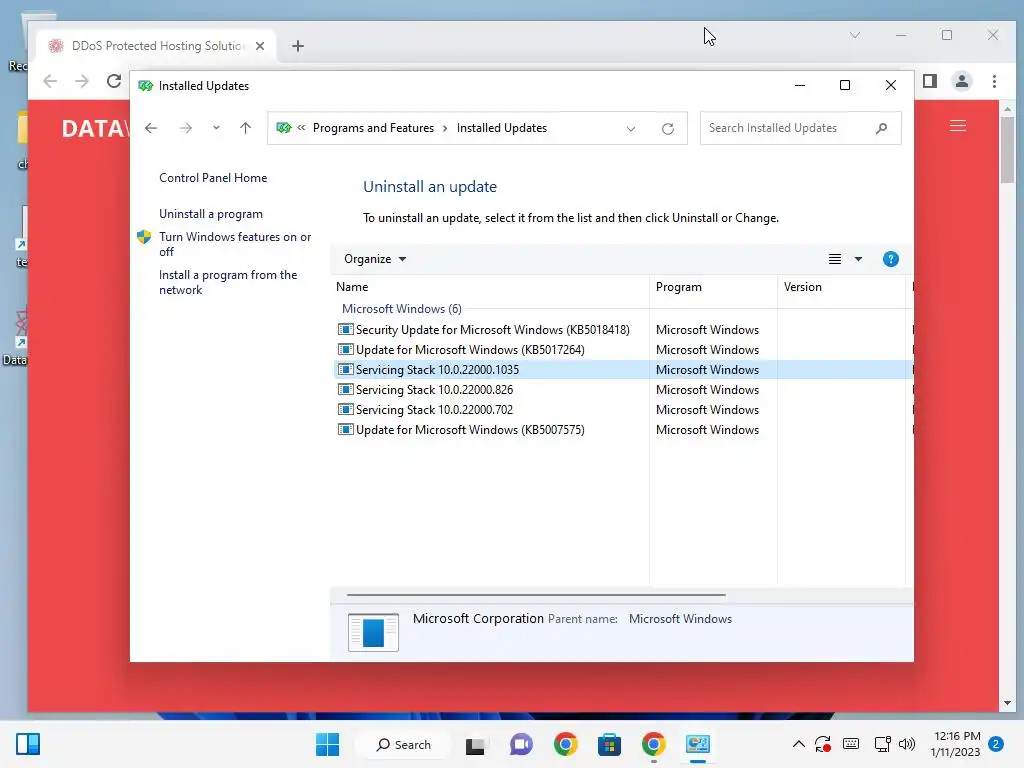Click the icon of the KB5018418 update
This screenshot has height=768, width=1024.
point(345,330)
